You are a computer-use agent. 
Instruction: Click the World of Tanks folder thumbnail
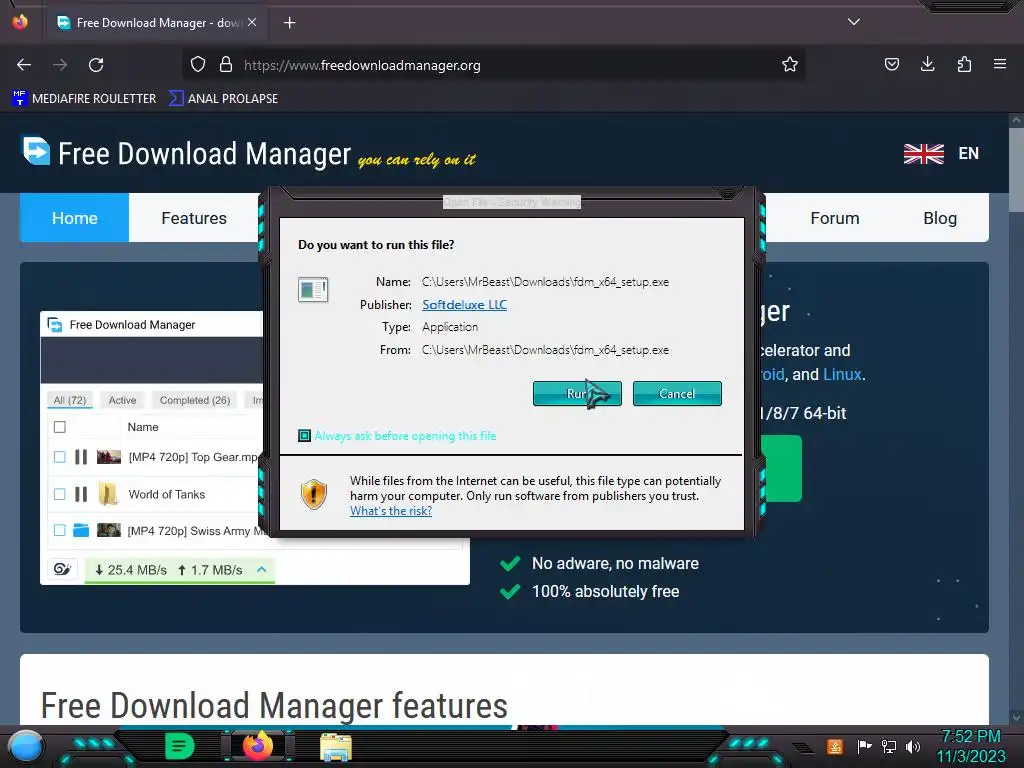pos(108,494)
